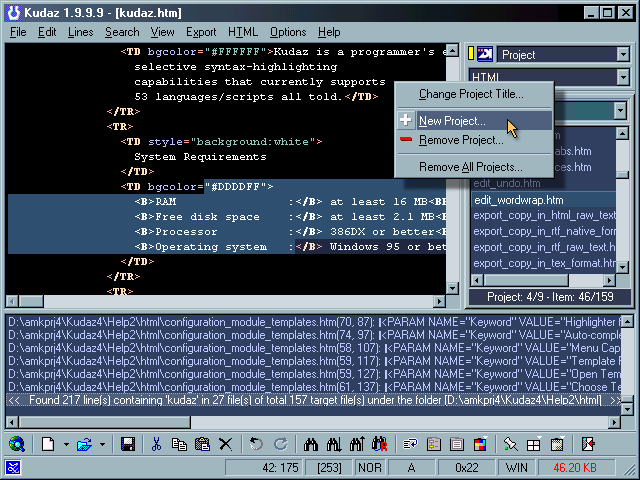
Task: Click the editor horizontal scroll-right arrow
Action: click(x=439, y=302)
